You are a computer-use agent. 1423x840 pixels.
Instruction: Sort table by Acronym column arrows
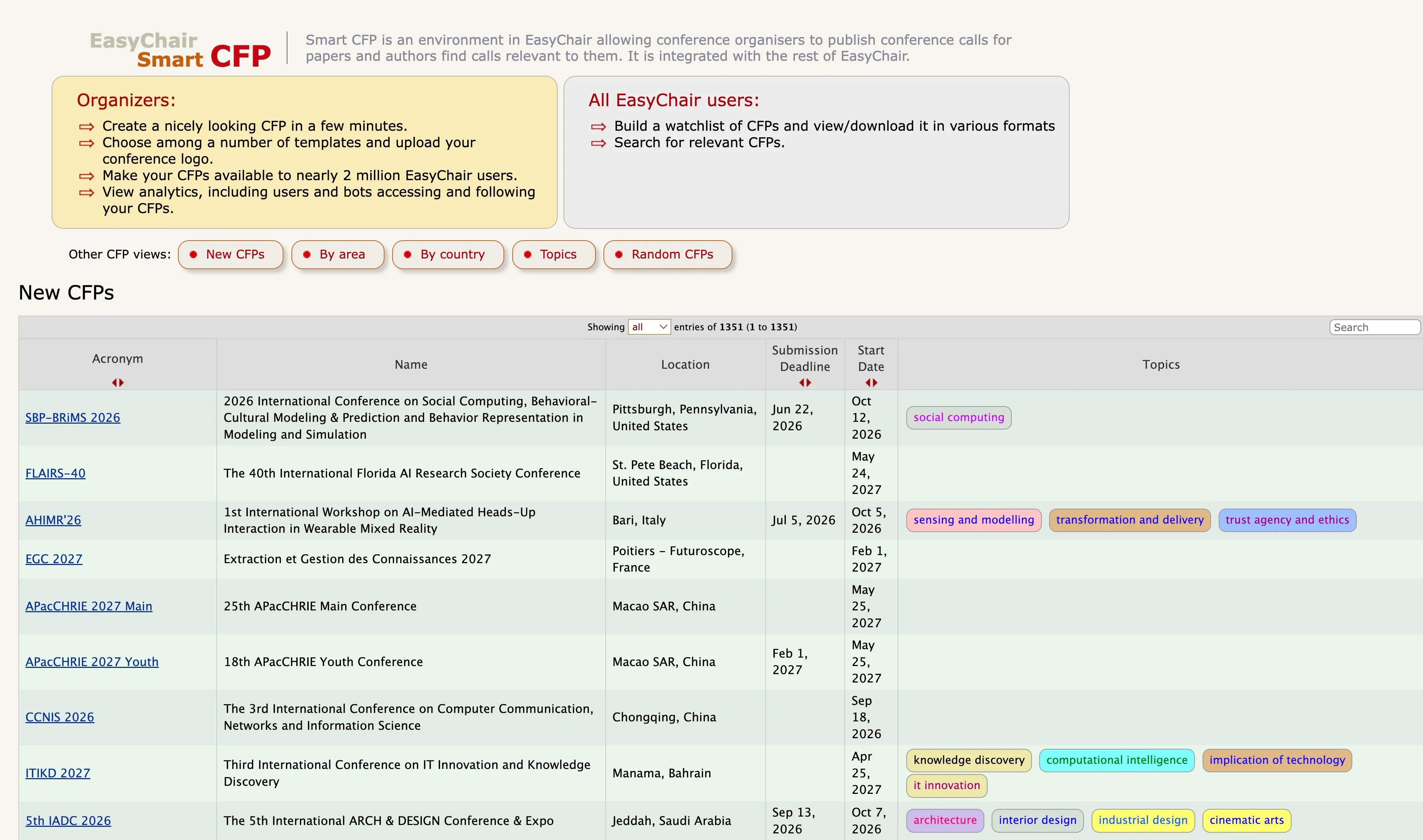coord(118,383)
